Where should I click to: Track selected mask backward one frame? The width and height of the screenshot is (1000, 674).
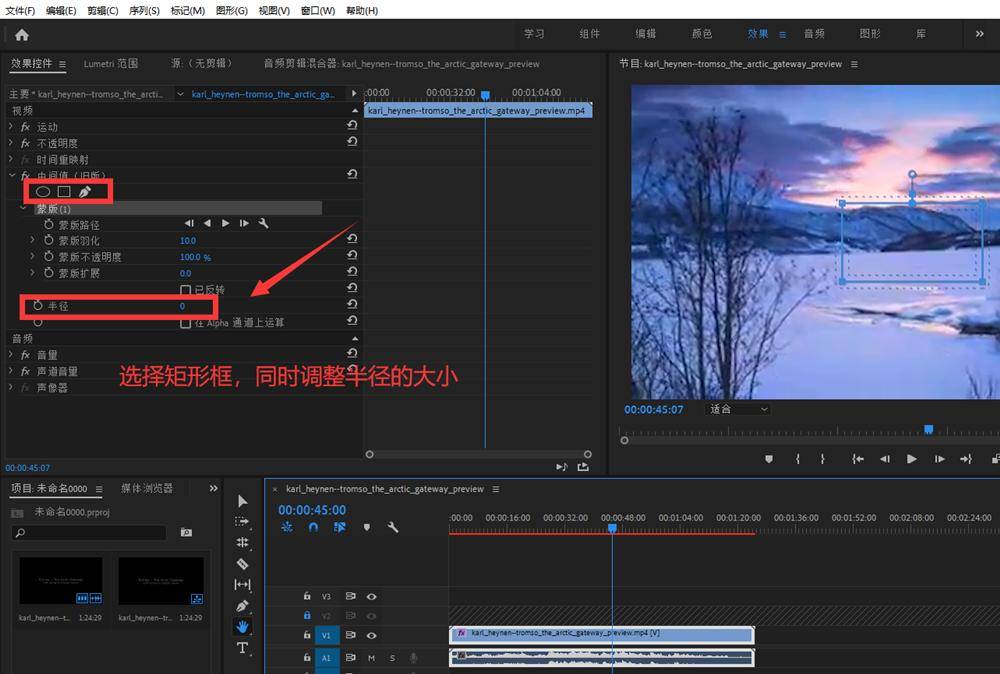pos(189,223)
